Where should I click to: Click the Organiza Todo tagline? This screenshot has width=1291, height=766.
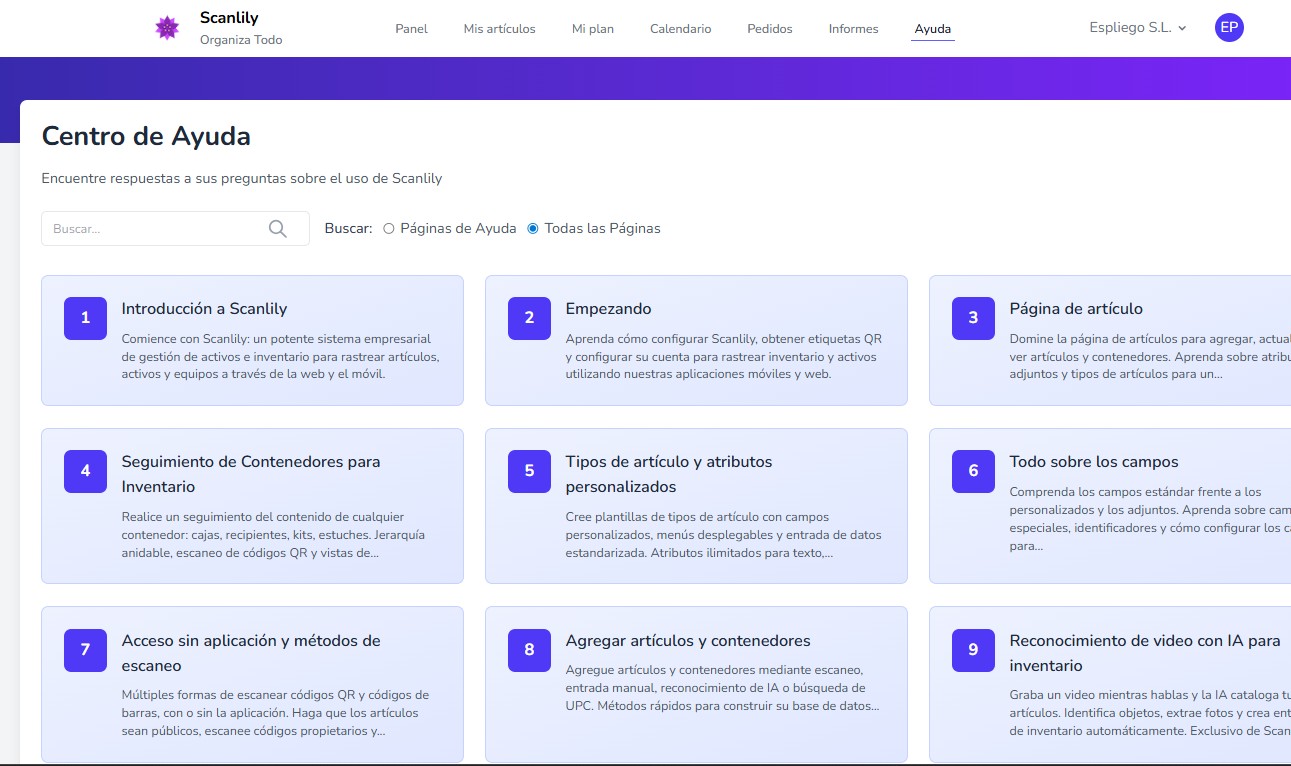[x=241, y=40]
